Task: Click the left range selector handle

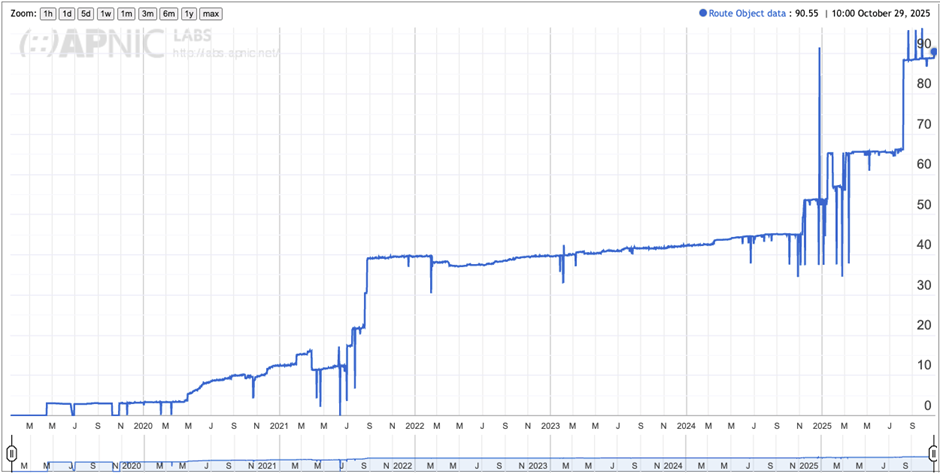Action: click(x=12, y=452)
